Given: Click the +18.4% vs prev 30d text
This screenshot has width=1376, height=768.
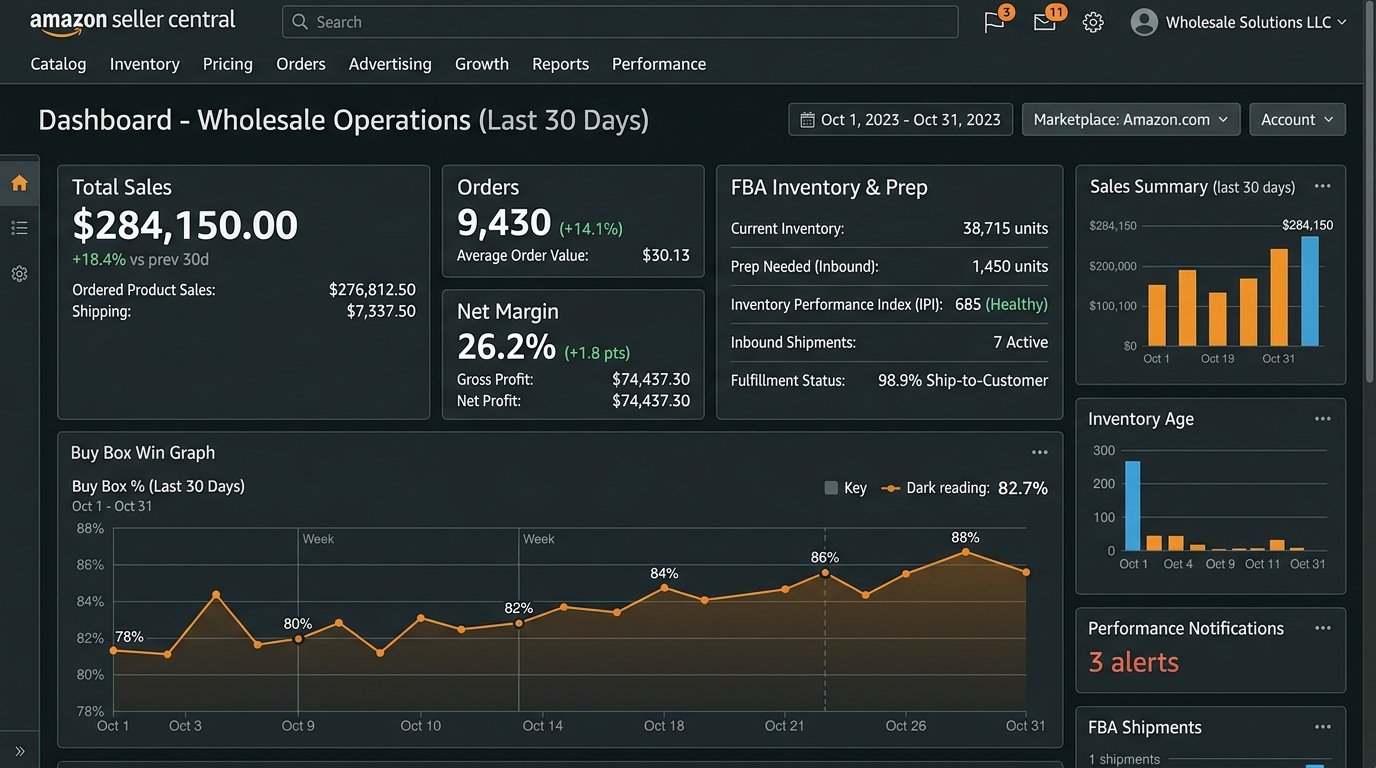Looking at the screenshot, I should [x=140, y=259].
